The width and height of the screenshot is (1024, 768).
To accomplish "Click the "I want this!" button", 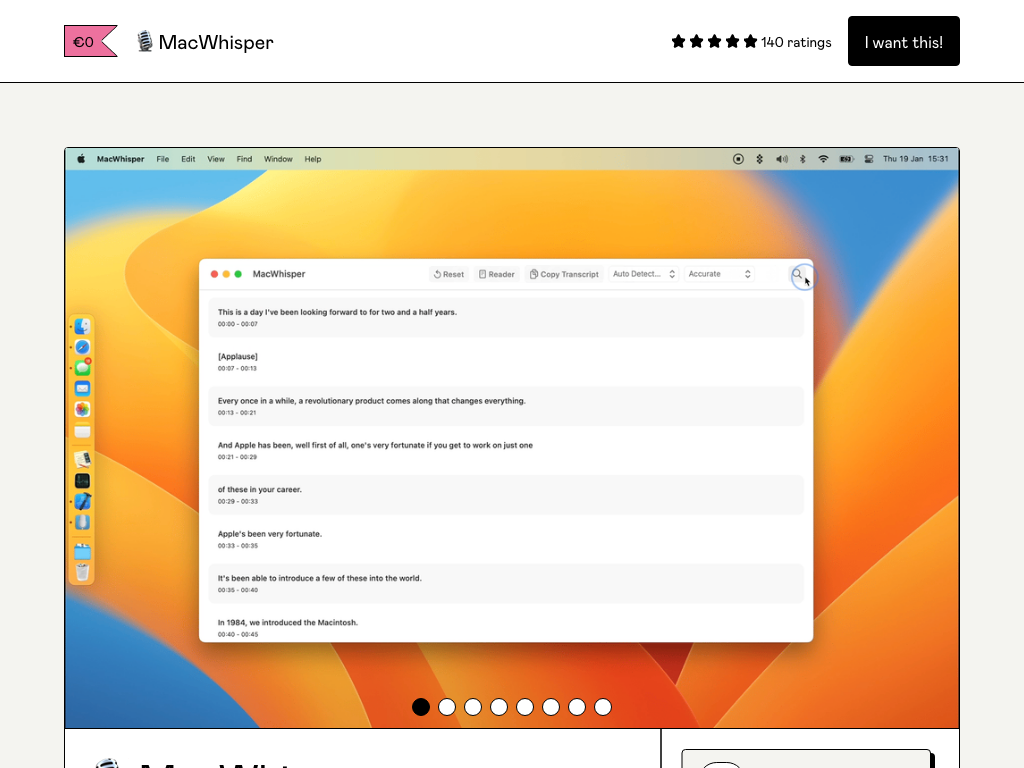I will point(904,41).
